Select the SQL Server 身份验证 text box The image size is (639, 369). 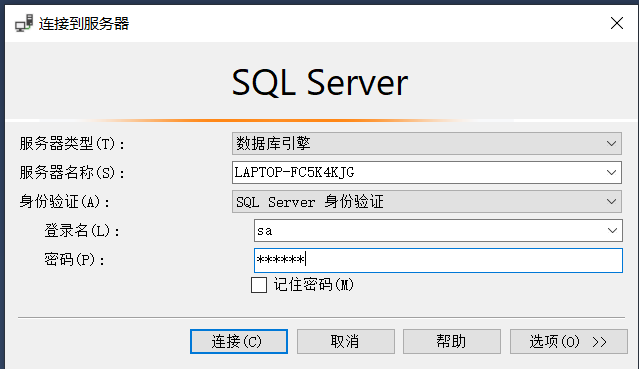pyautogui.click(x=427, y=201)
